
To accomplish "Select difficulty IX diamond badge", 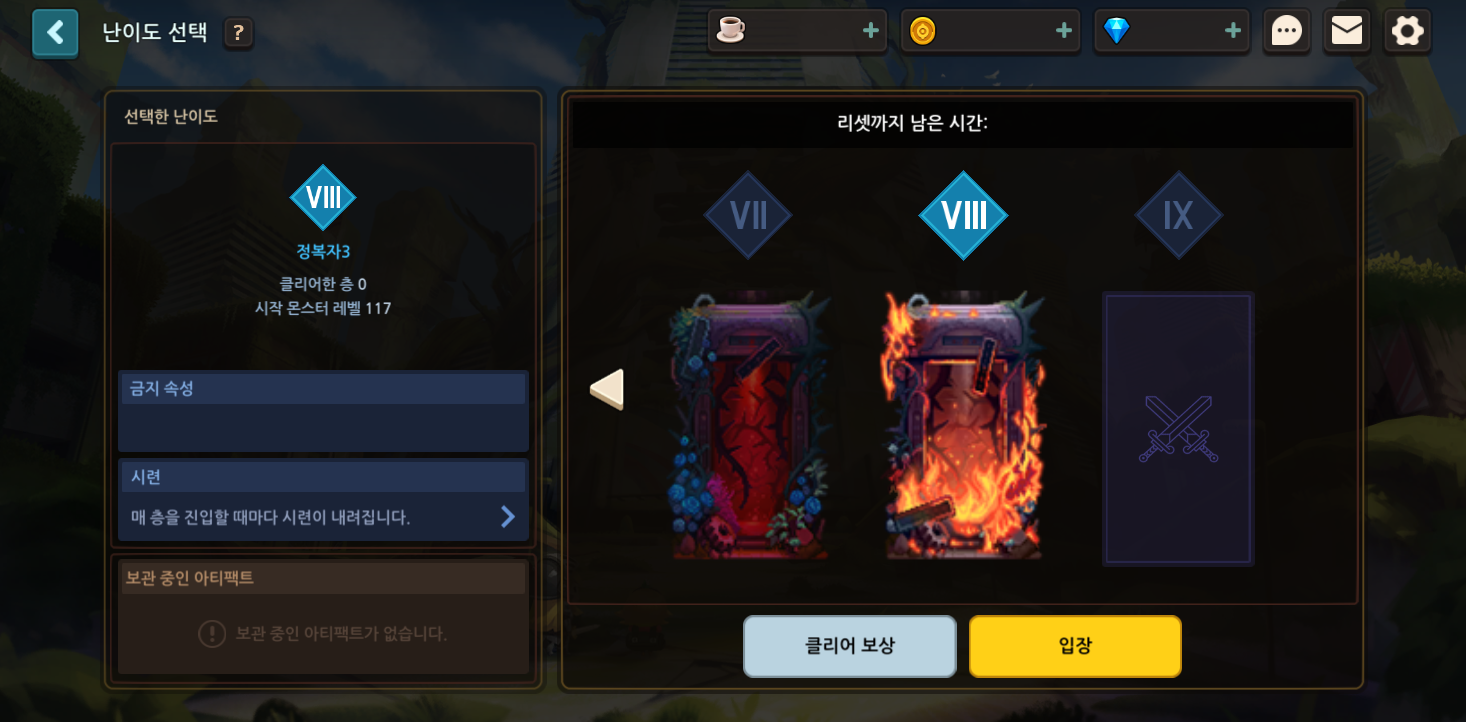I will (x=1178, y=215).
